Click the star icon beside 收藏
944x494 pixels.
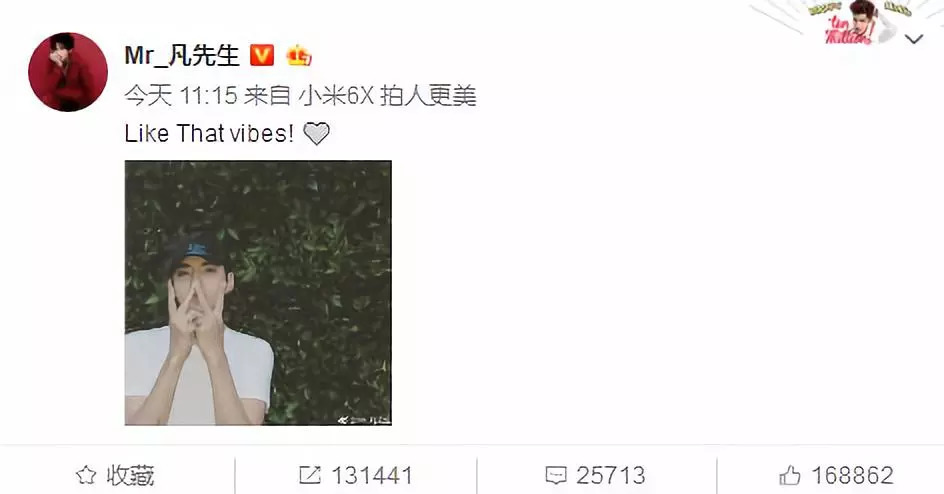tap(86, 475)
